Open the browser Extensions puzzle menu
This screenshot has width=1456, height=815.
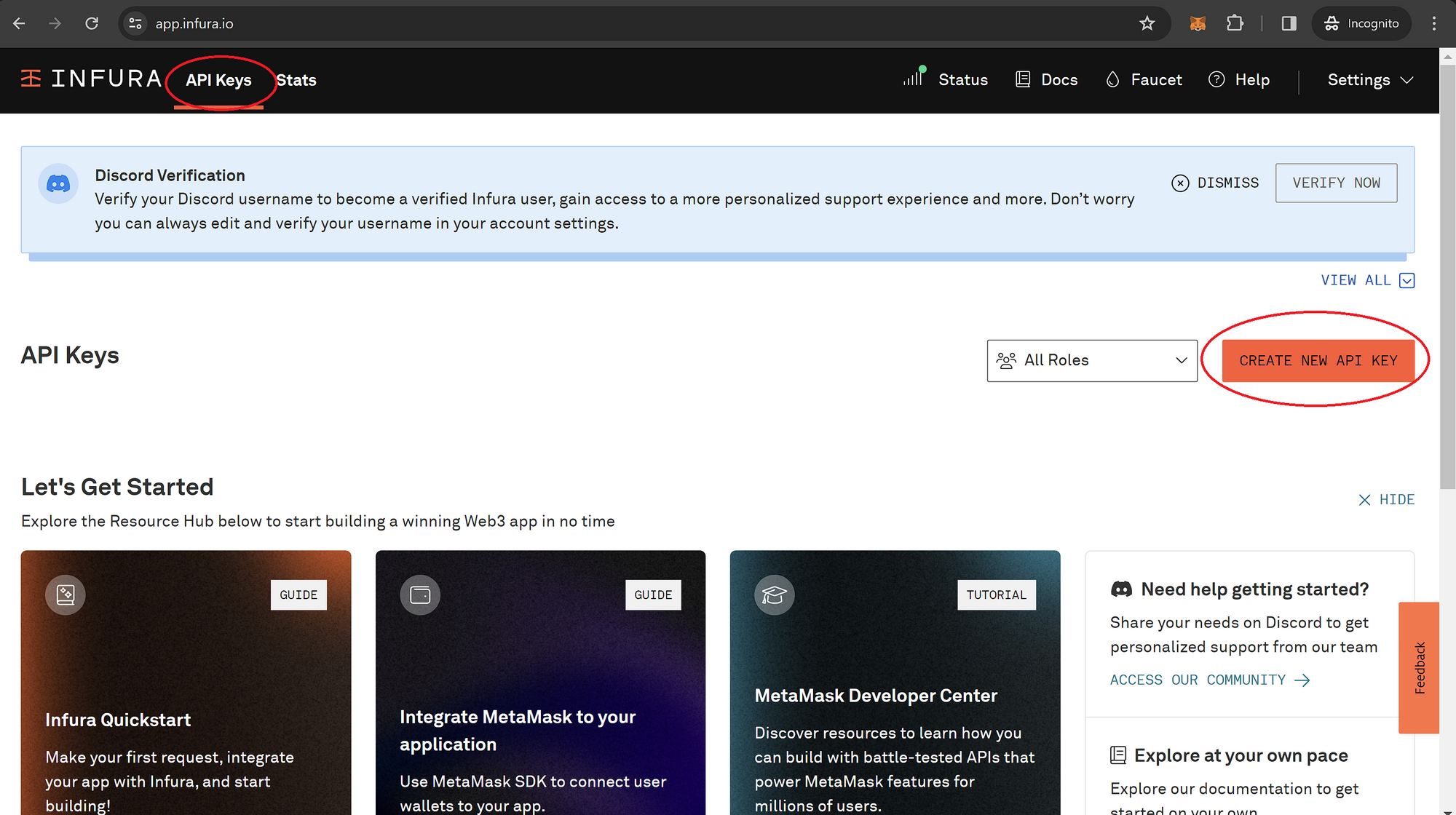(x=1235, y=23)
